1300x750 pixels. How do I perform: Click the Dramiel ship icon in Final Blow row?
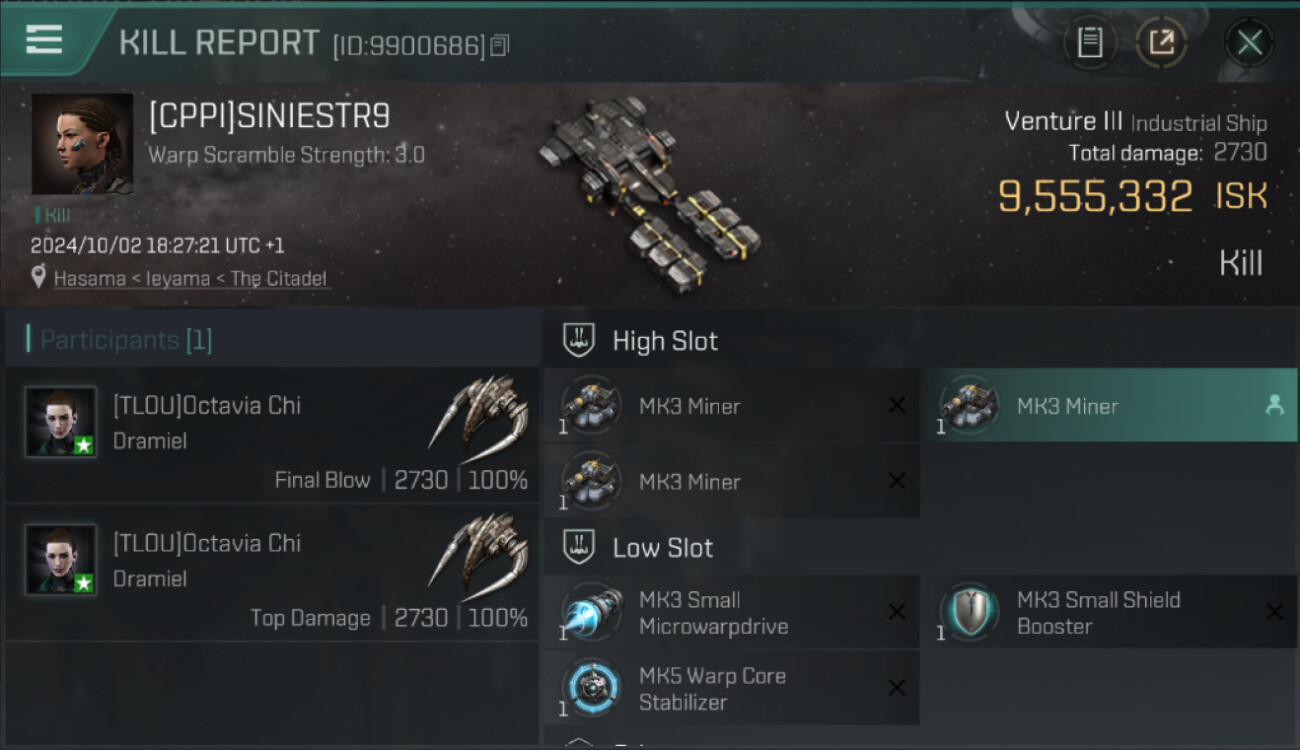479,412
